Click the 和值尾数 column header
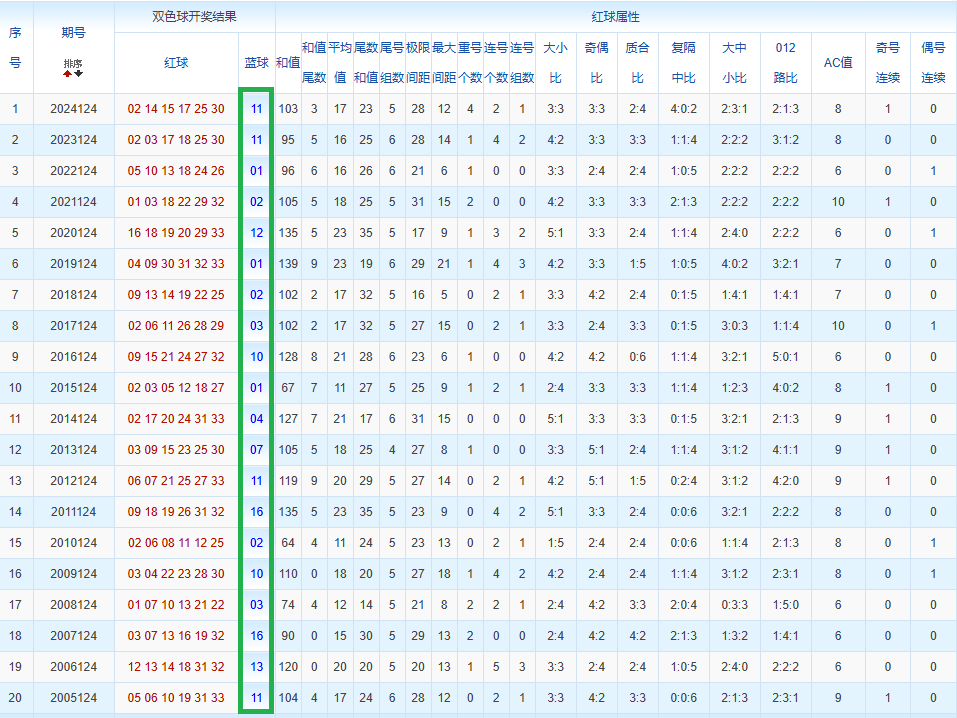Screen dimensions: 957x718 tap(314, 63)
